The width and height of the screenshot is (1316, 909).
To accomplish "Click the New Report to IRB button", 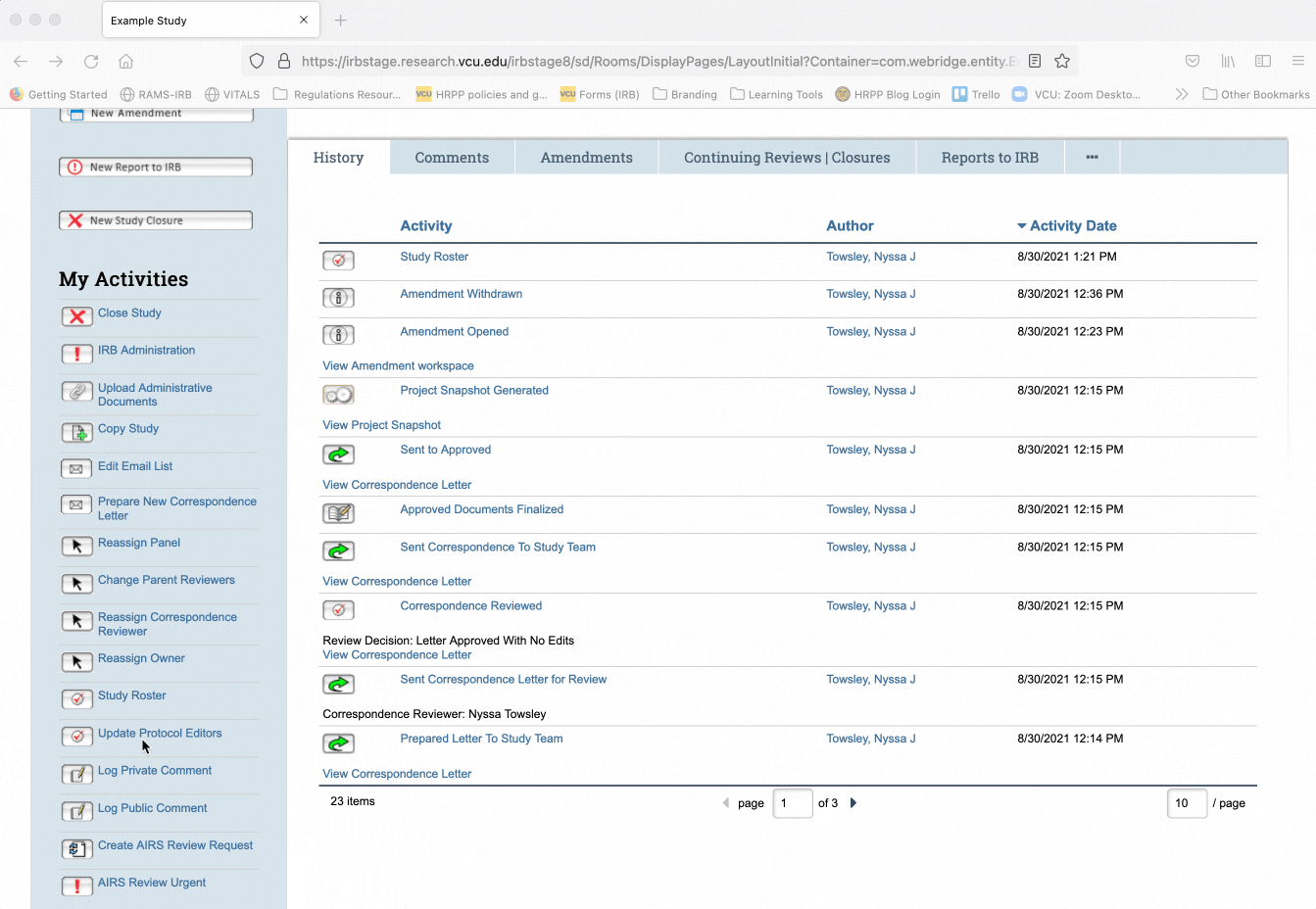I will tap(156, 167).
